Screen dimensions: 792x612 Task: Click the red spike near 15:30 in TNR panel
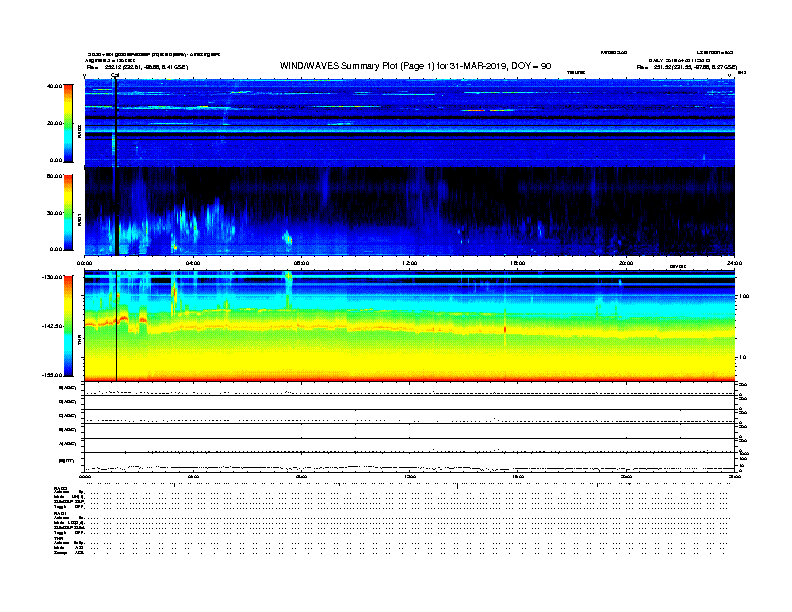pyautogui.click(x=505, y=329)
